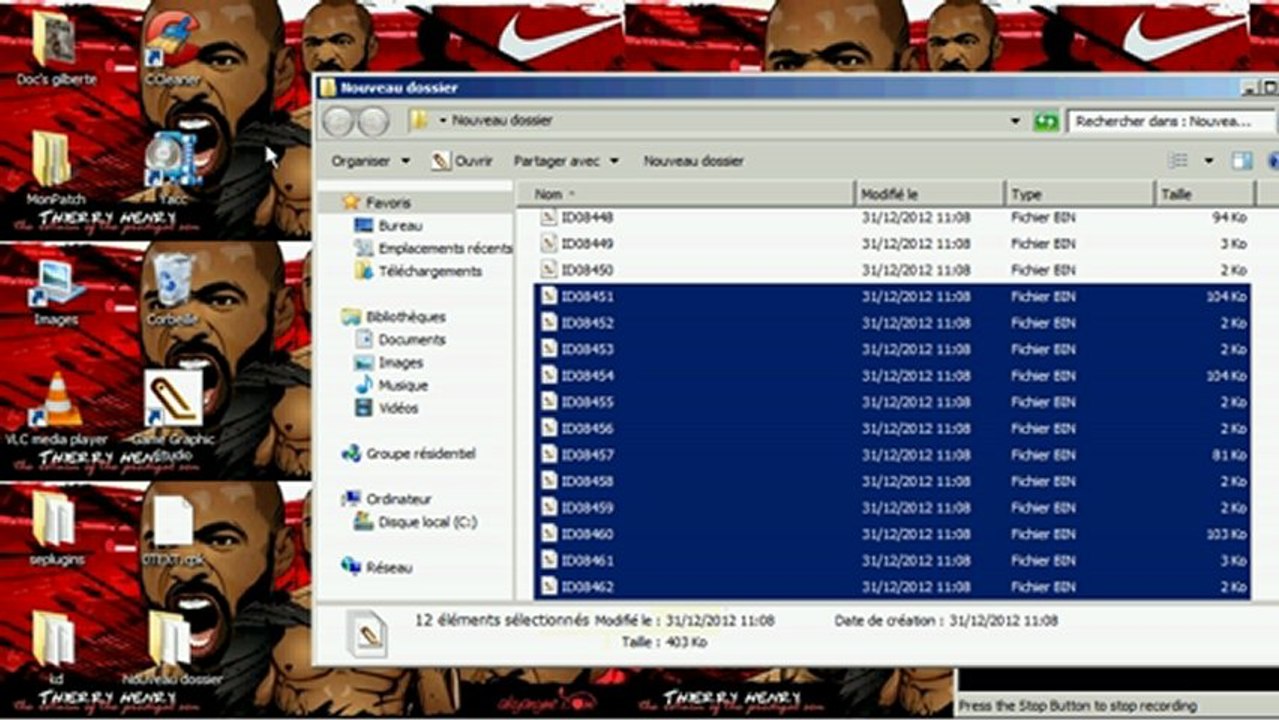This screenshot has height=720, width=1279.
Task: Launch CCleaner from the desktop
Action: 172,47
